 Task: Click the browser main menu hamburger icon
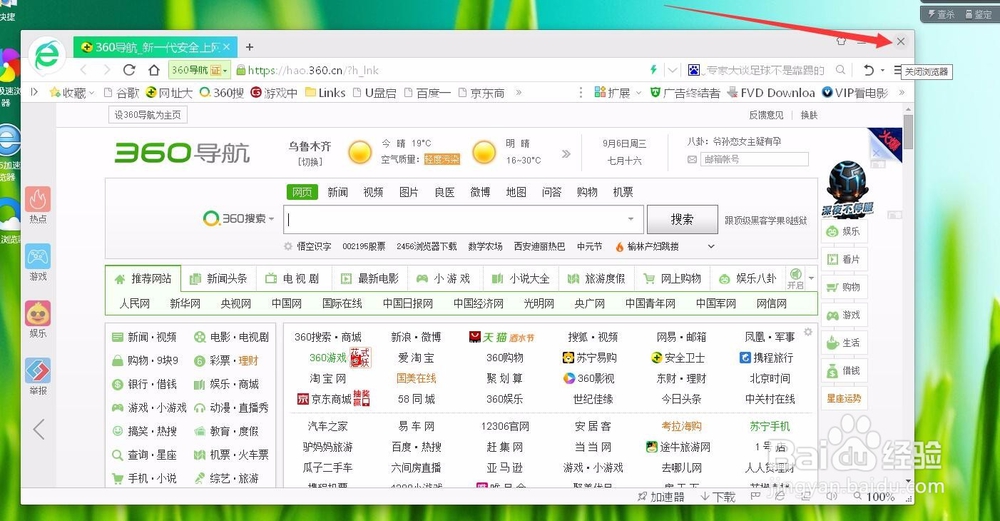(x=898, y=70)
